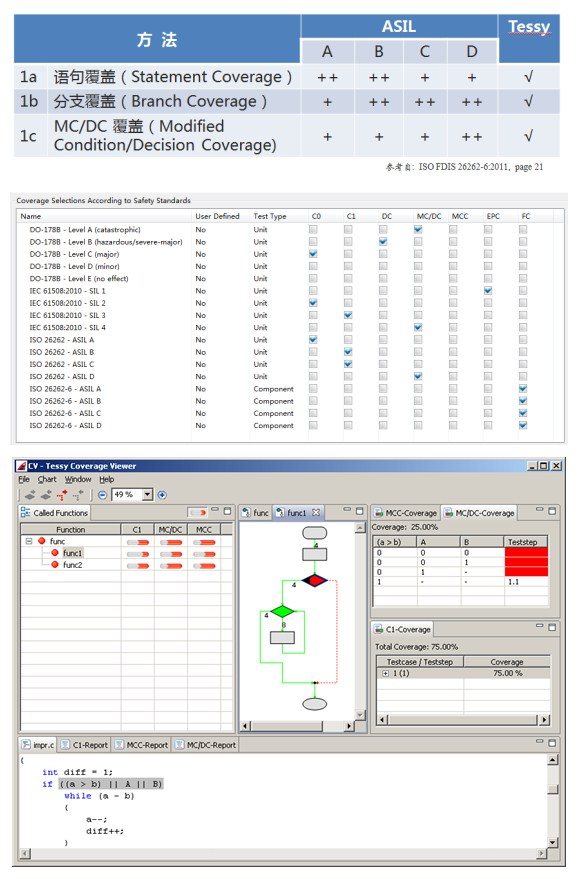This screenshot has width=578, height=879.
Task: Click the red status dot beside func
Action: pyautogui.click(x=41, y=541)
